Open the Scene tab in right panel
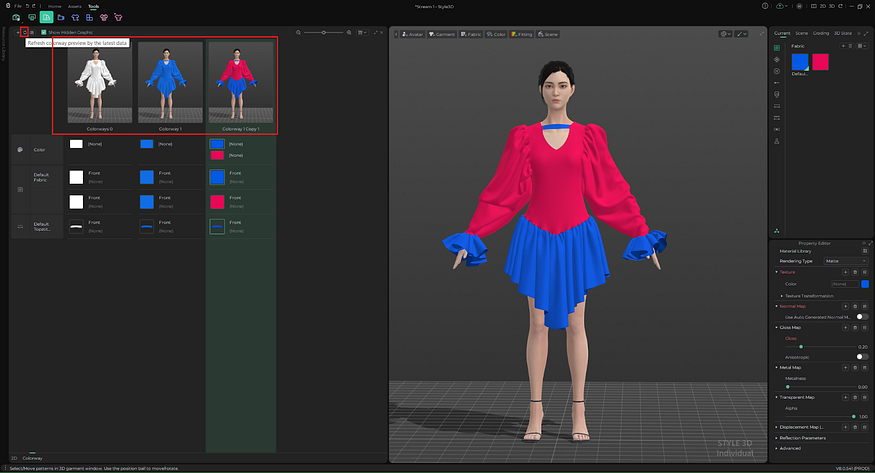 [x=801, y=33]
